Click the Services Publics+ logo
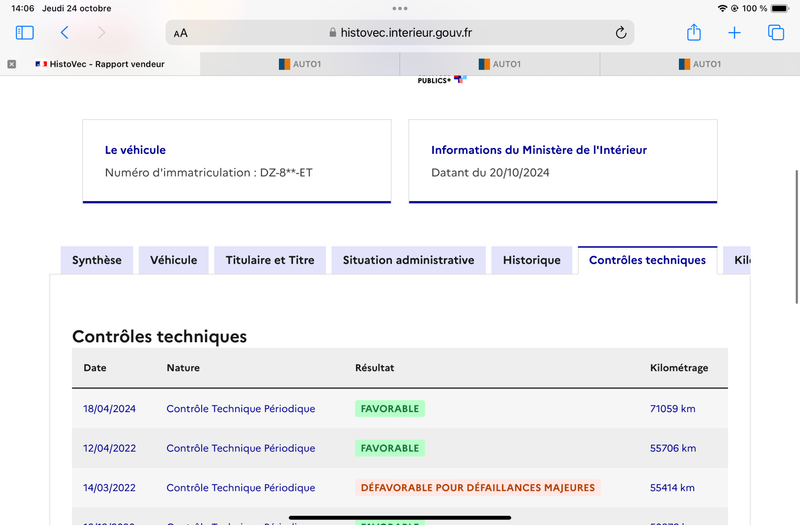The image size is (800, 525). pyautogui.click(x=442, y=80)
